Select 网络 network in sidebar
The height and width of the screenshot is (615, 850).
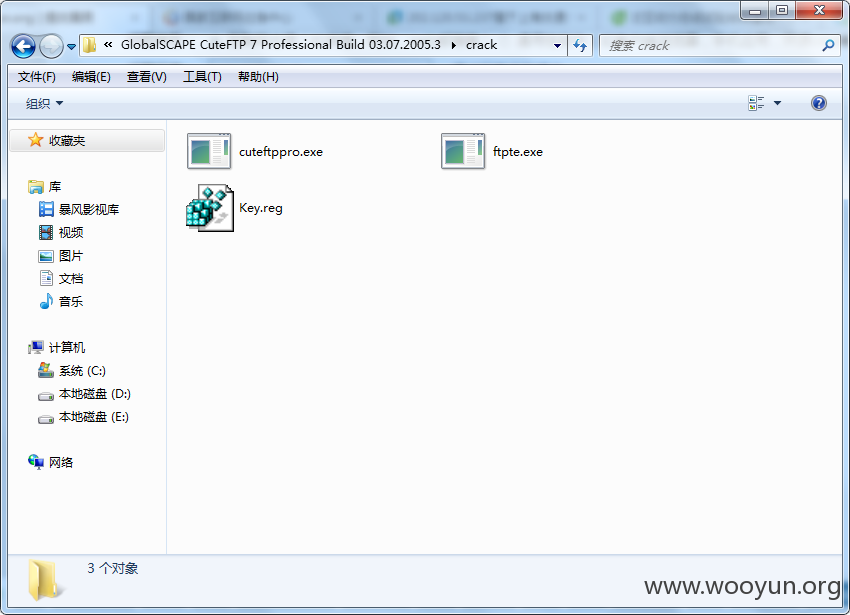(61, 462)
